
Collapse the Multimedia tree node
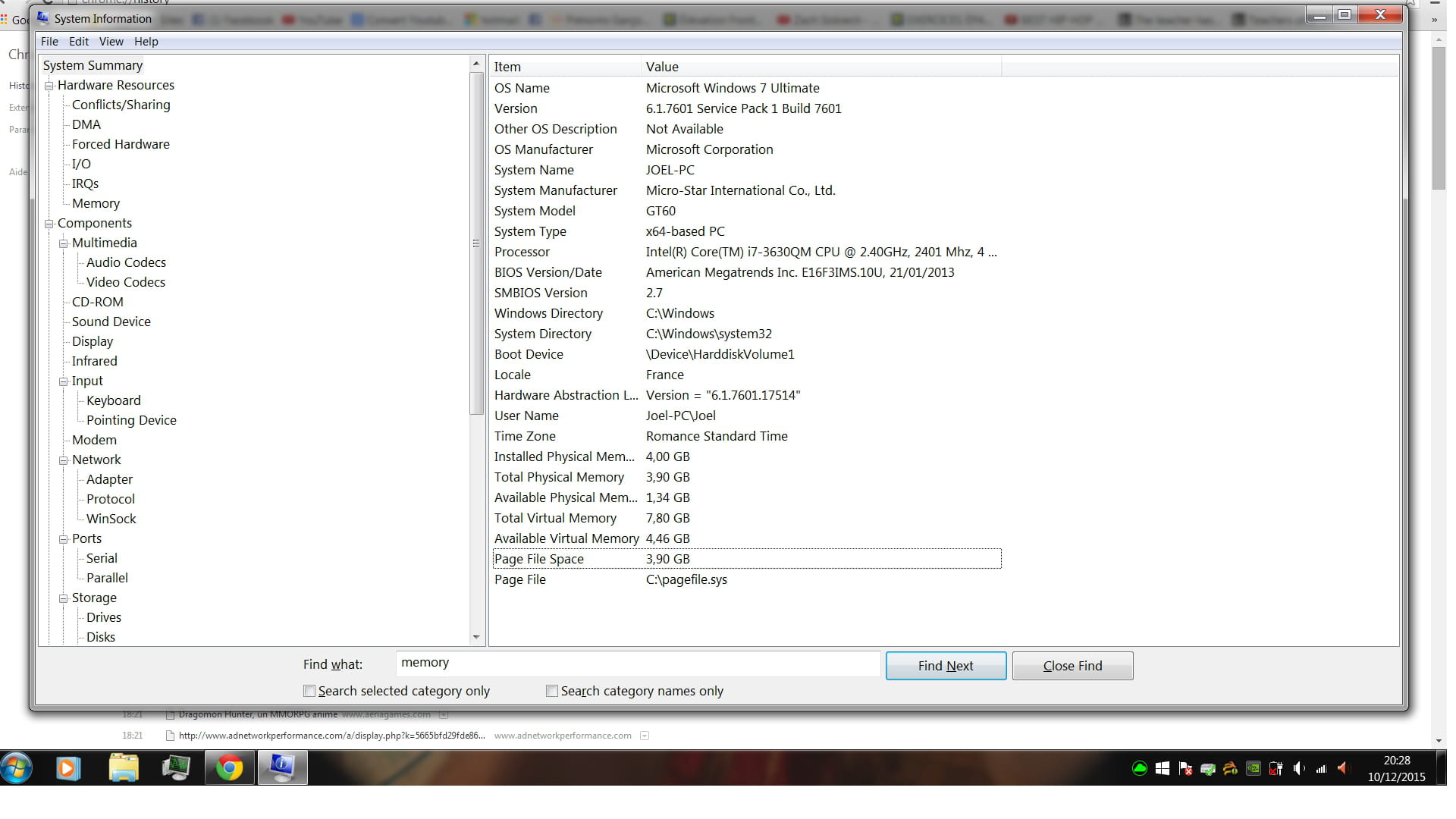coord(64,243)
